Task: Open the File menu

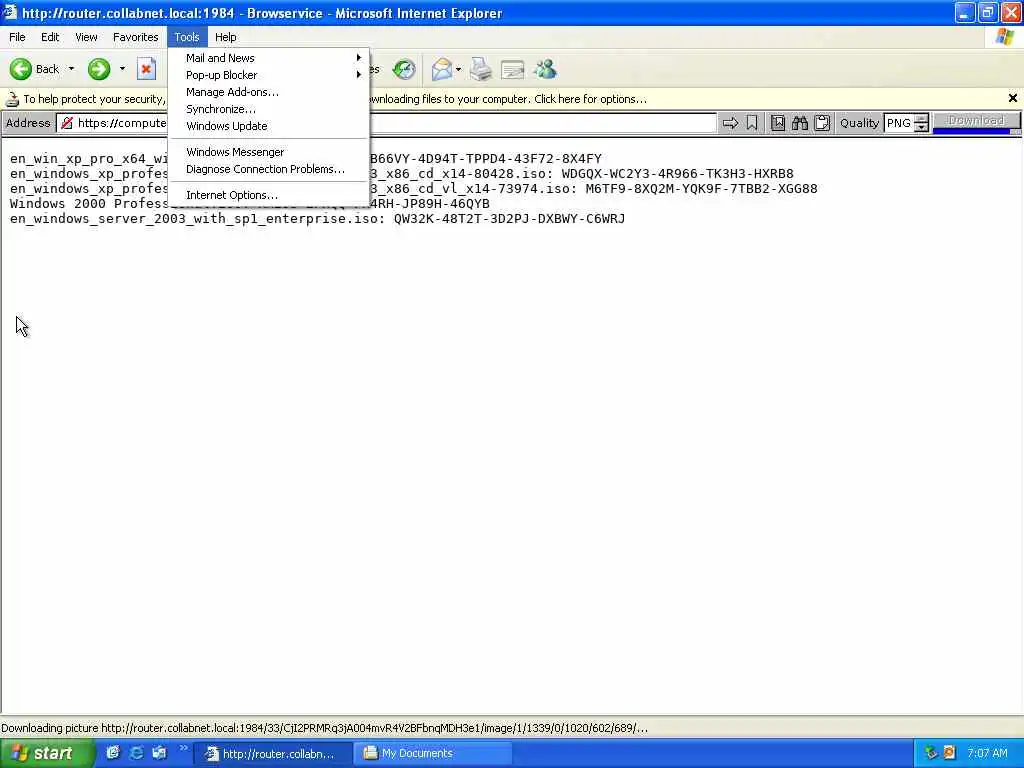Action: coord(17,37)
